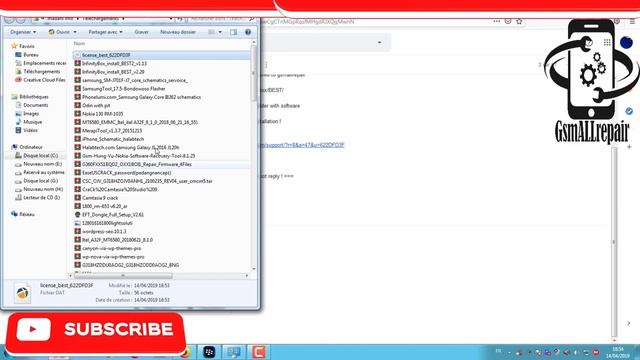Select Favoris in the navigation pane
Screen dimensions: 640x360
click(27, 46)
